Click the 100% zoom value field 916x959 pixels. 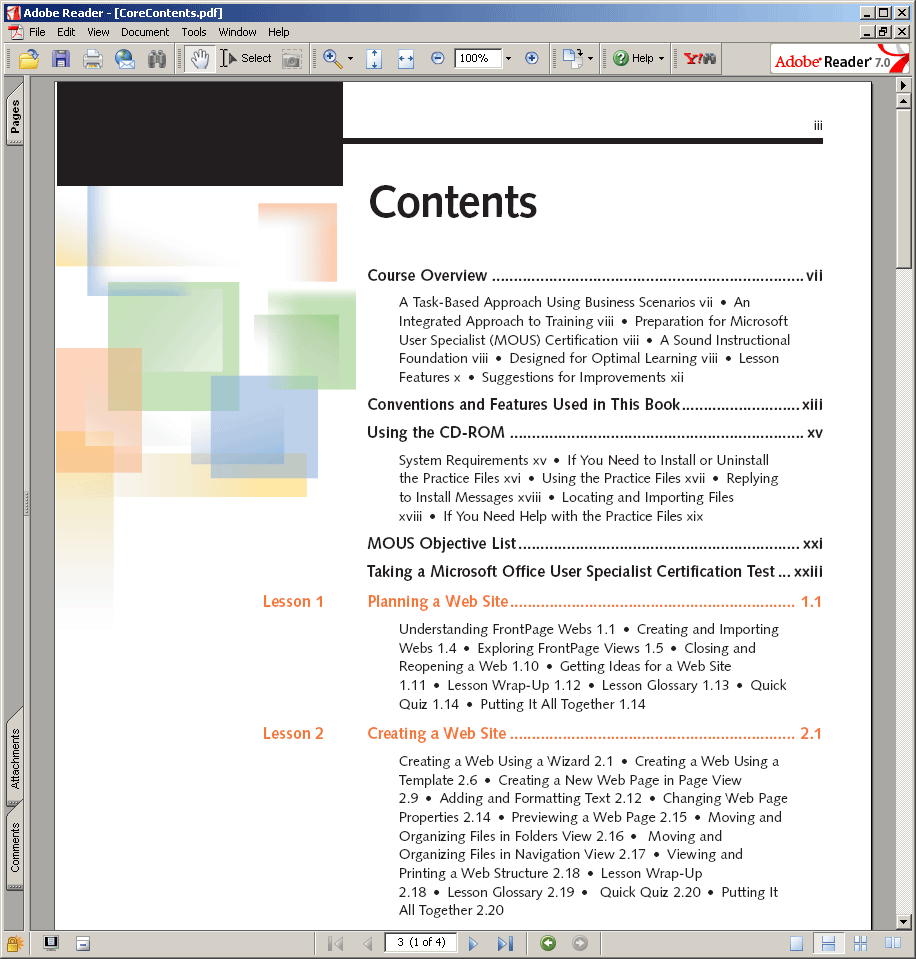[478, 58]
